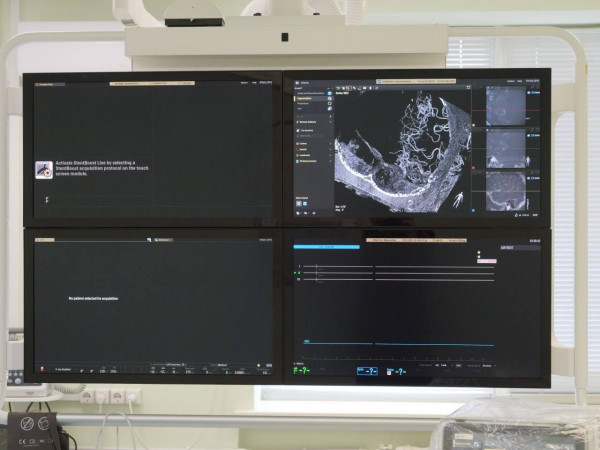The image size is (600, 450).
Task: Click the pink alert label on hemodynamic screen
Action: [486, 261]
